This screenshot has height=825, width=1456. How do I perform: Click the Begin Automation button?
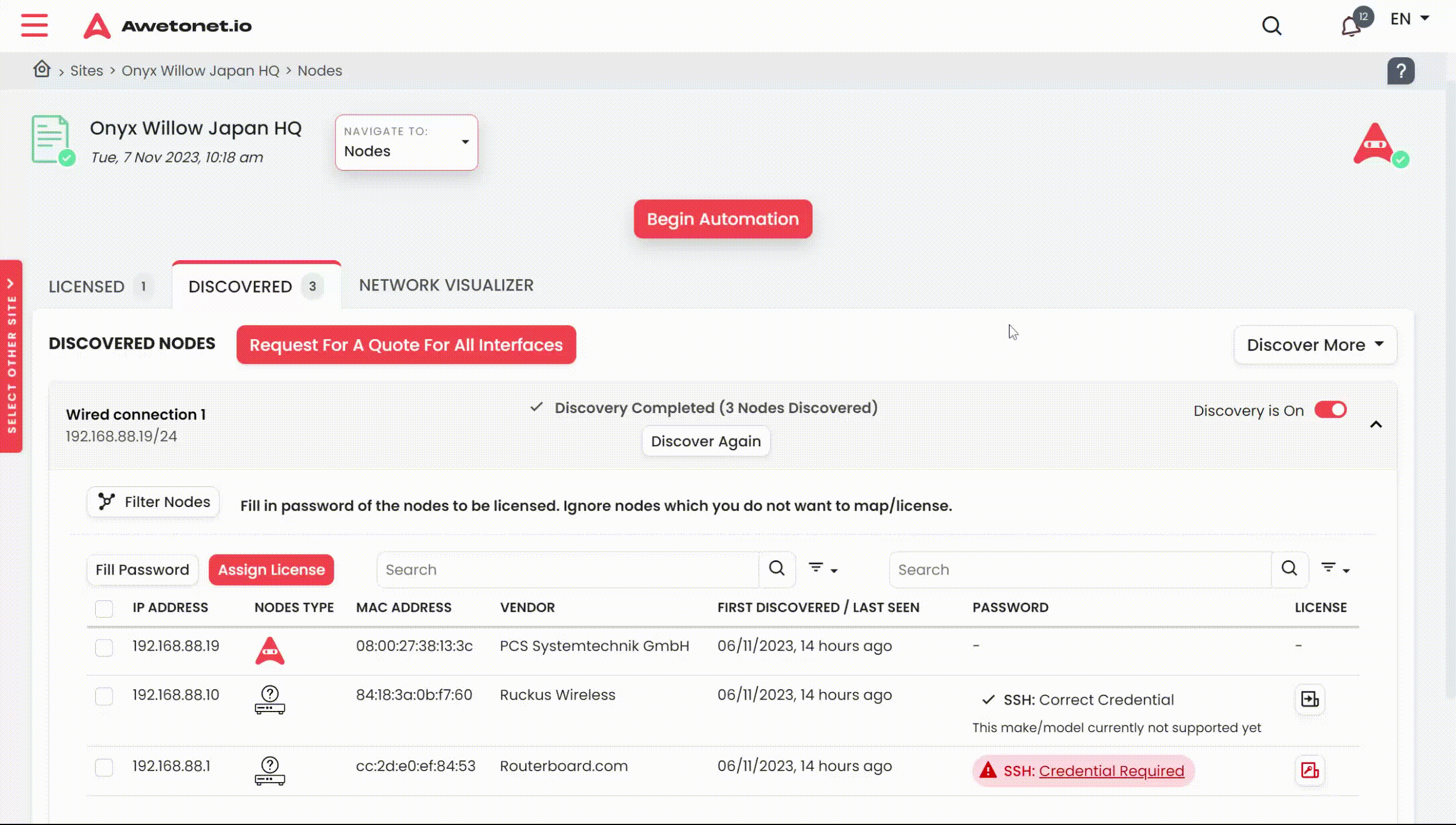click(723, 219)
